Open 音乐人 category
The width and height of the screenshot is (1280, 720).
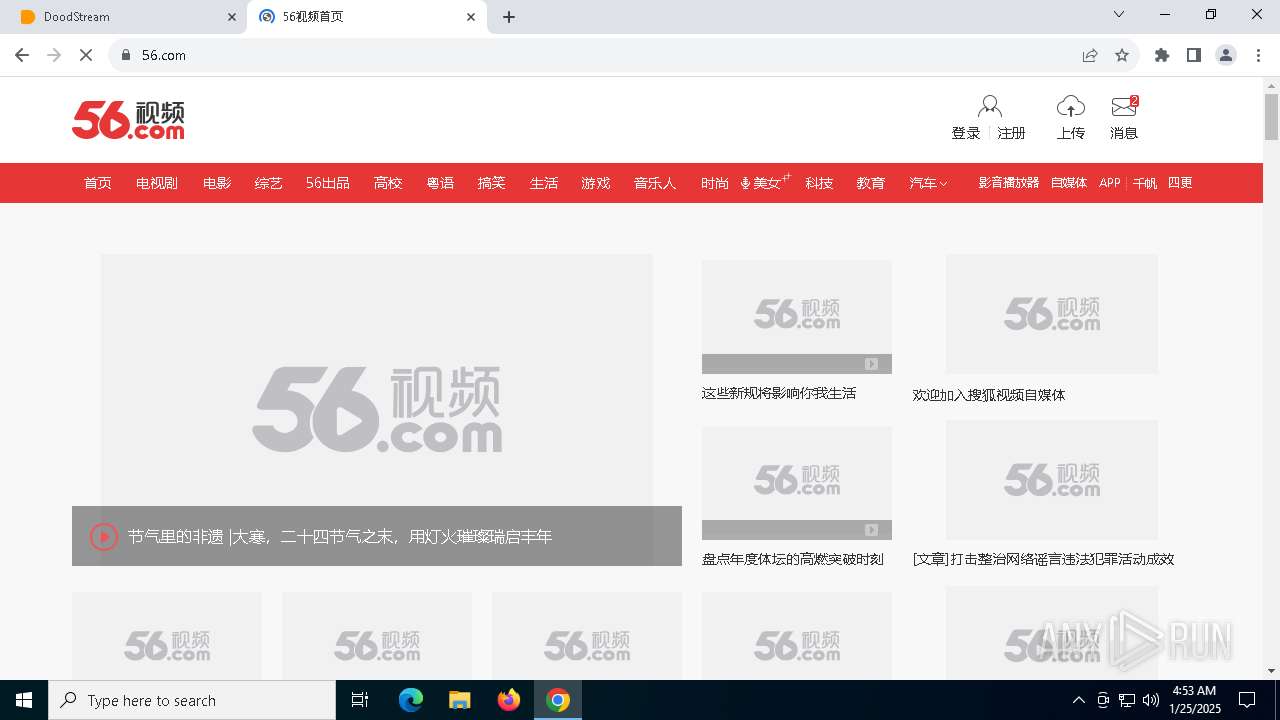[x=655, y=183]
